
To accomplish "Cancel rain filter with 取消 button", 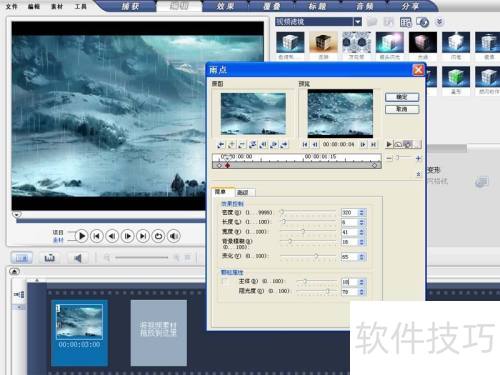I will [402, 109].
